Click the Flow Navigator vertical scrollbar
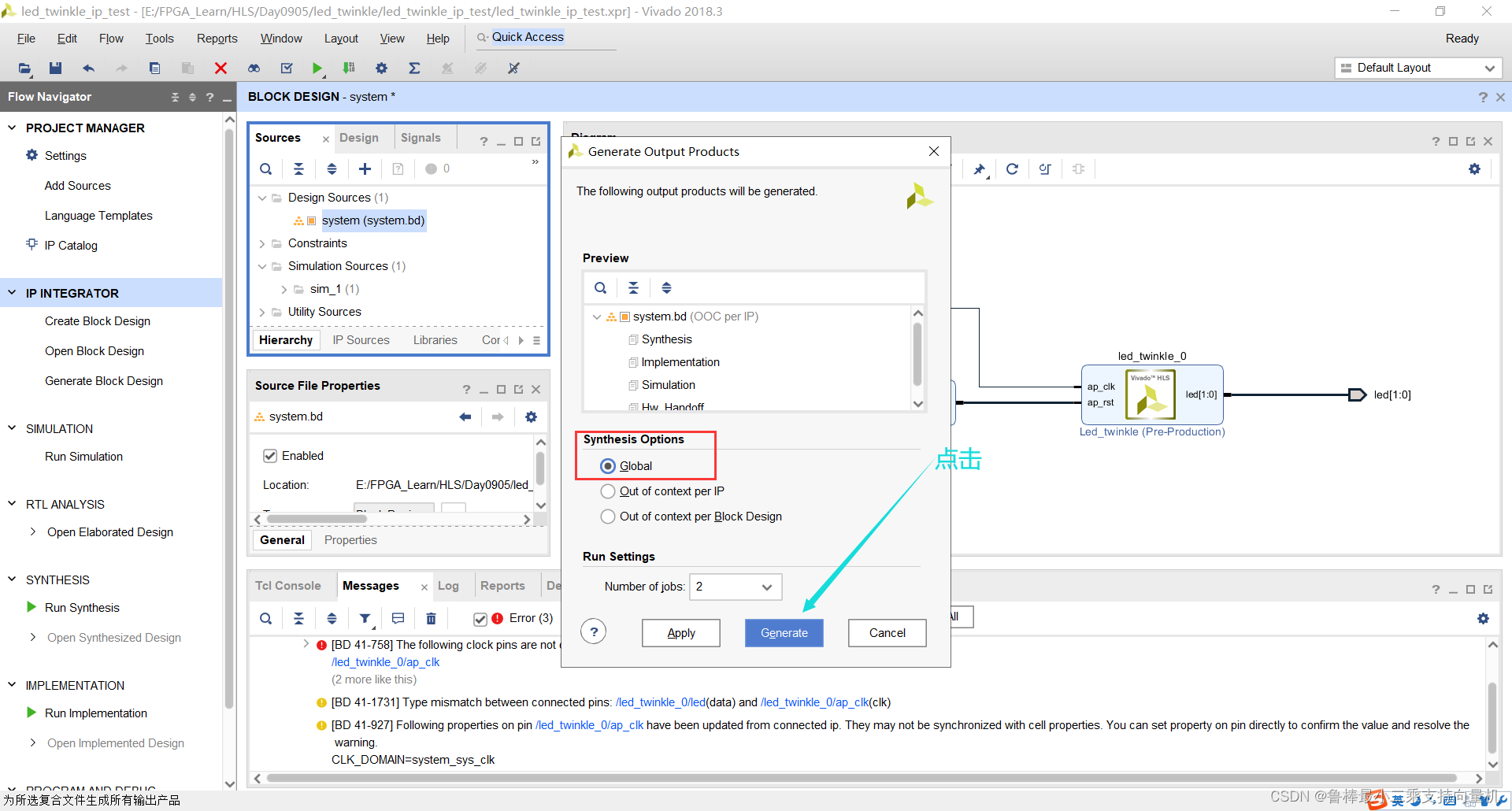Viewport: 1512px width, 811px height. [x=229, y=417]
